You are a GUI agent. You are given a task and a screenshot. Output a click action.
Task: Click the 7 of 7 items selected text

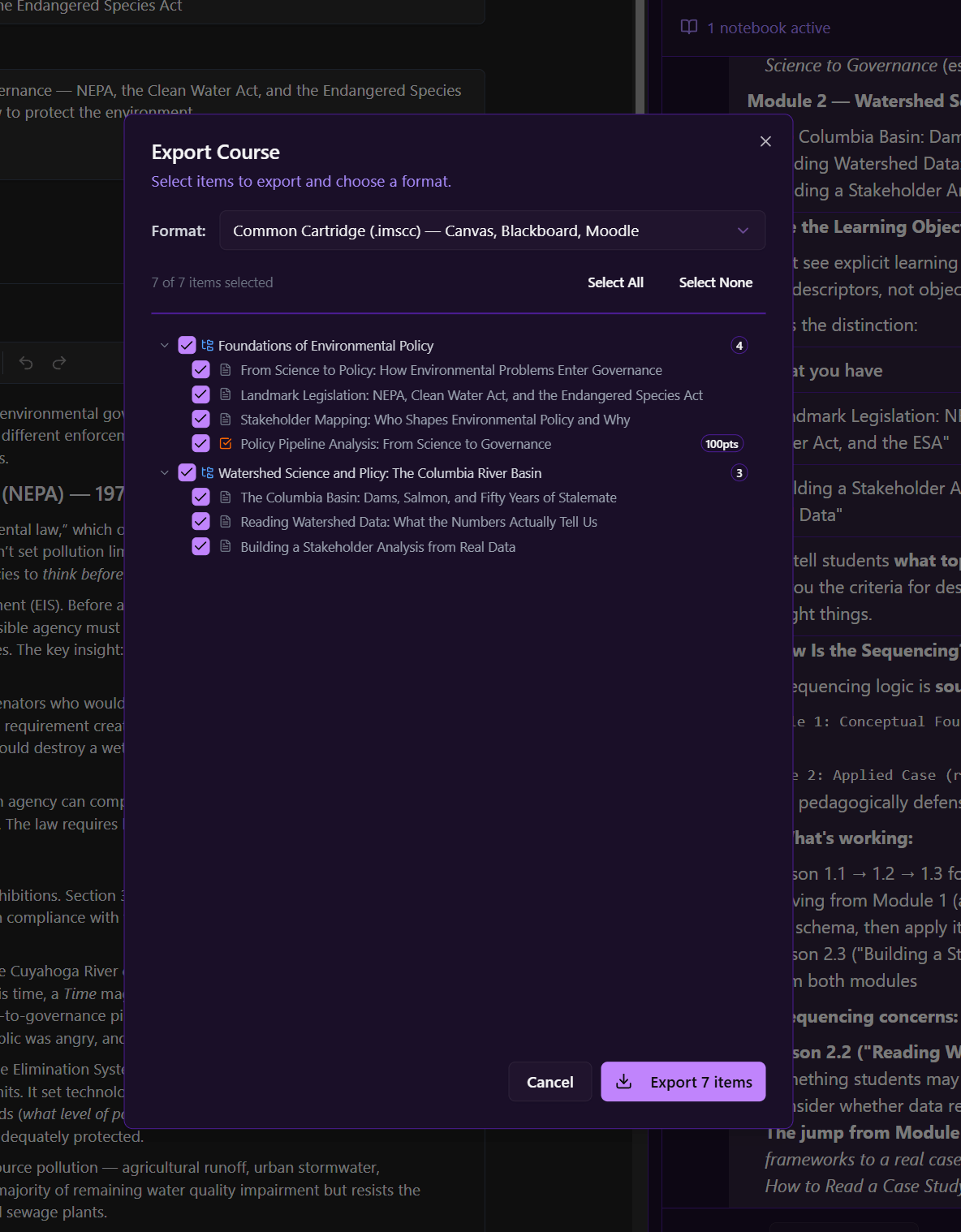pos(212,282)
